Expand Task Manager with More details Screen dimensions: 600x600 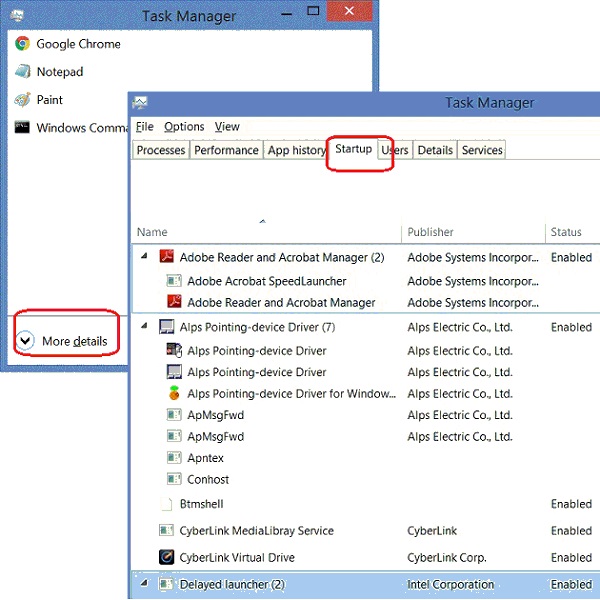click(63, 341)
